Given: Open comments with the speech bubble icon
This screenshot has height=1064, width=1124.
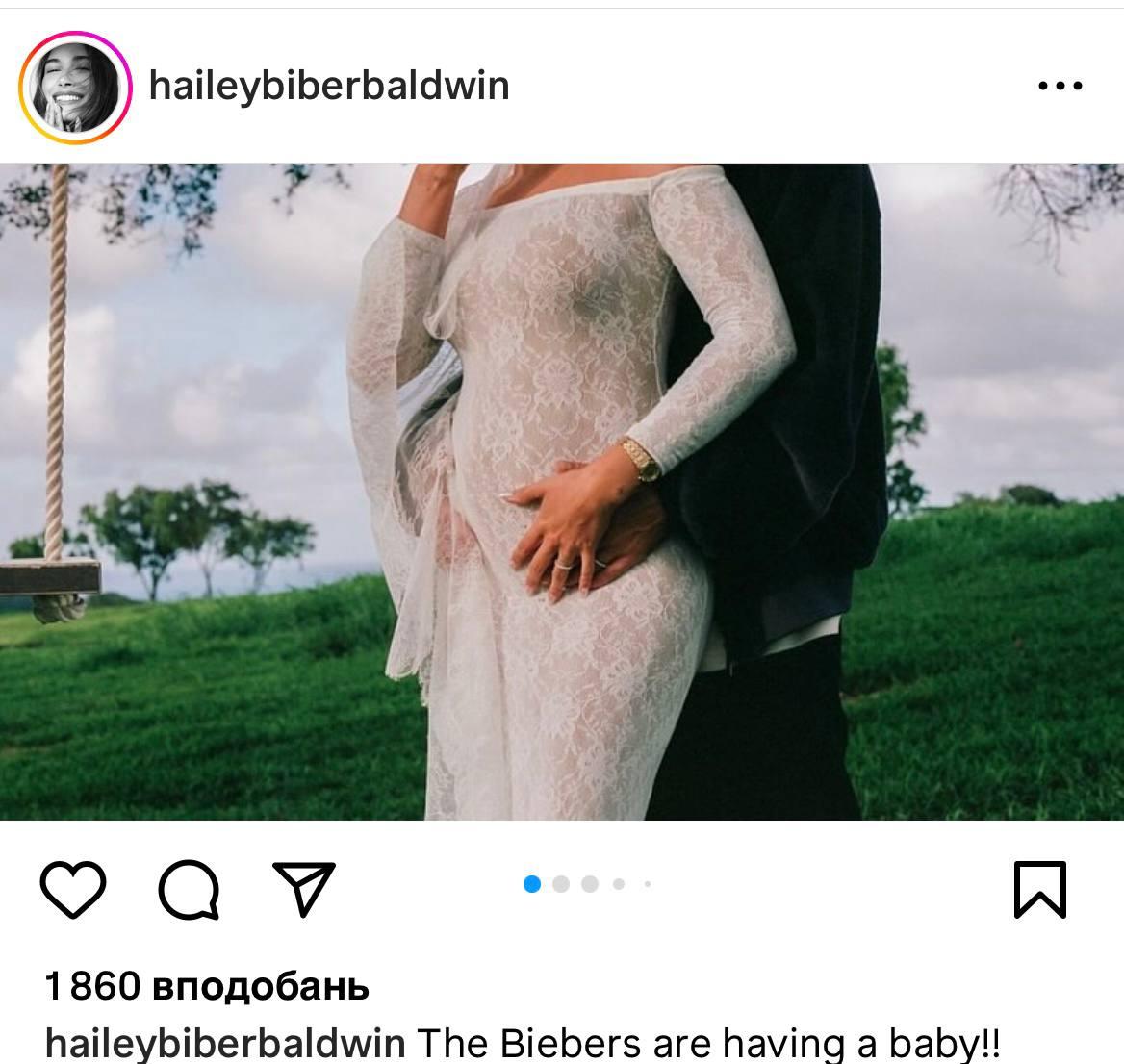Looking at the screenshot, I should coord(189,889).
